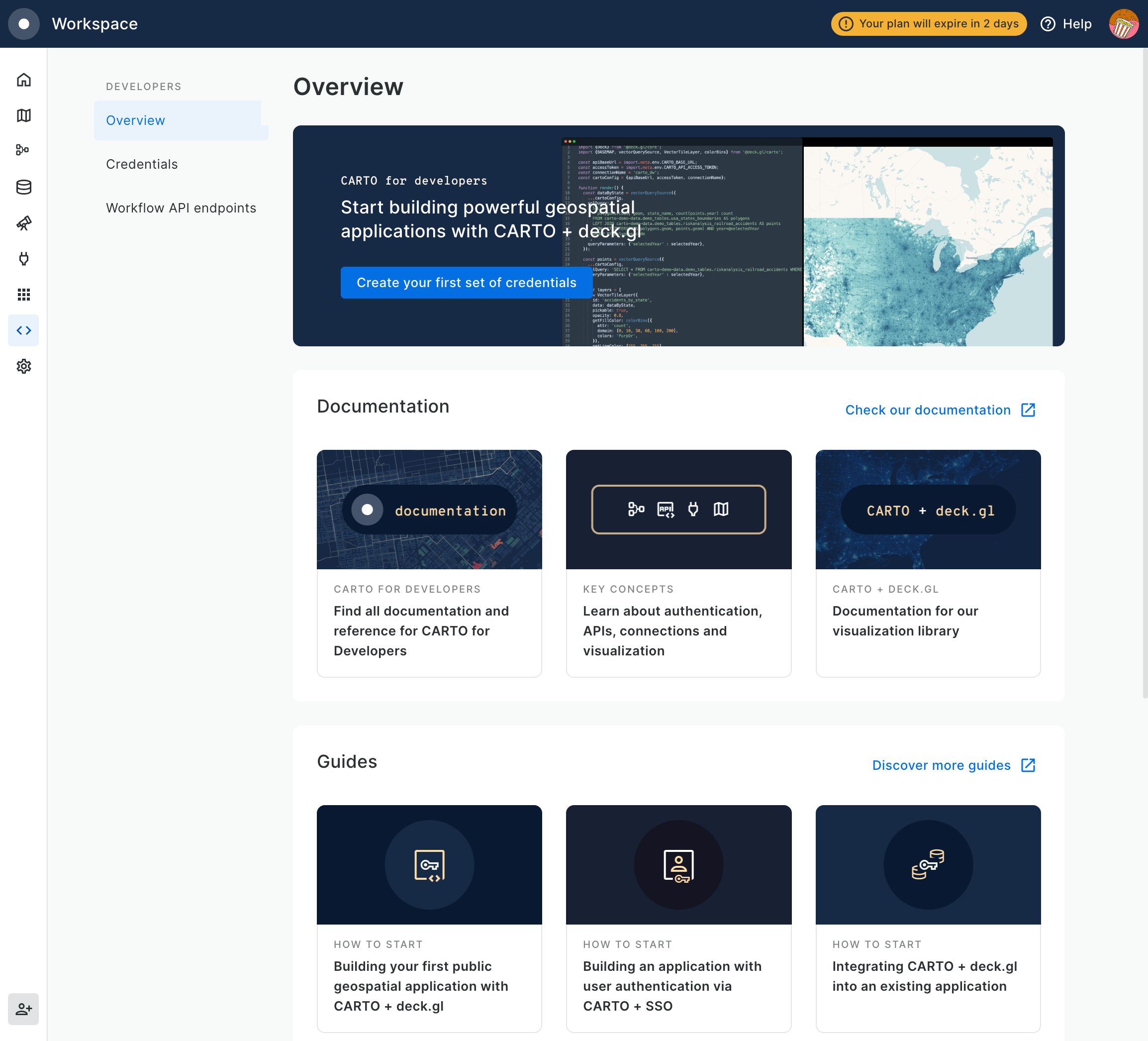This screenshot has width=1148, height=1041.
Task: Open the Home icon in sidebar
Action: pyautogui.click(x=23, y=80)
